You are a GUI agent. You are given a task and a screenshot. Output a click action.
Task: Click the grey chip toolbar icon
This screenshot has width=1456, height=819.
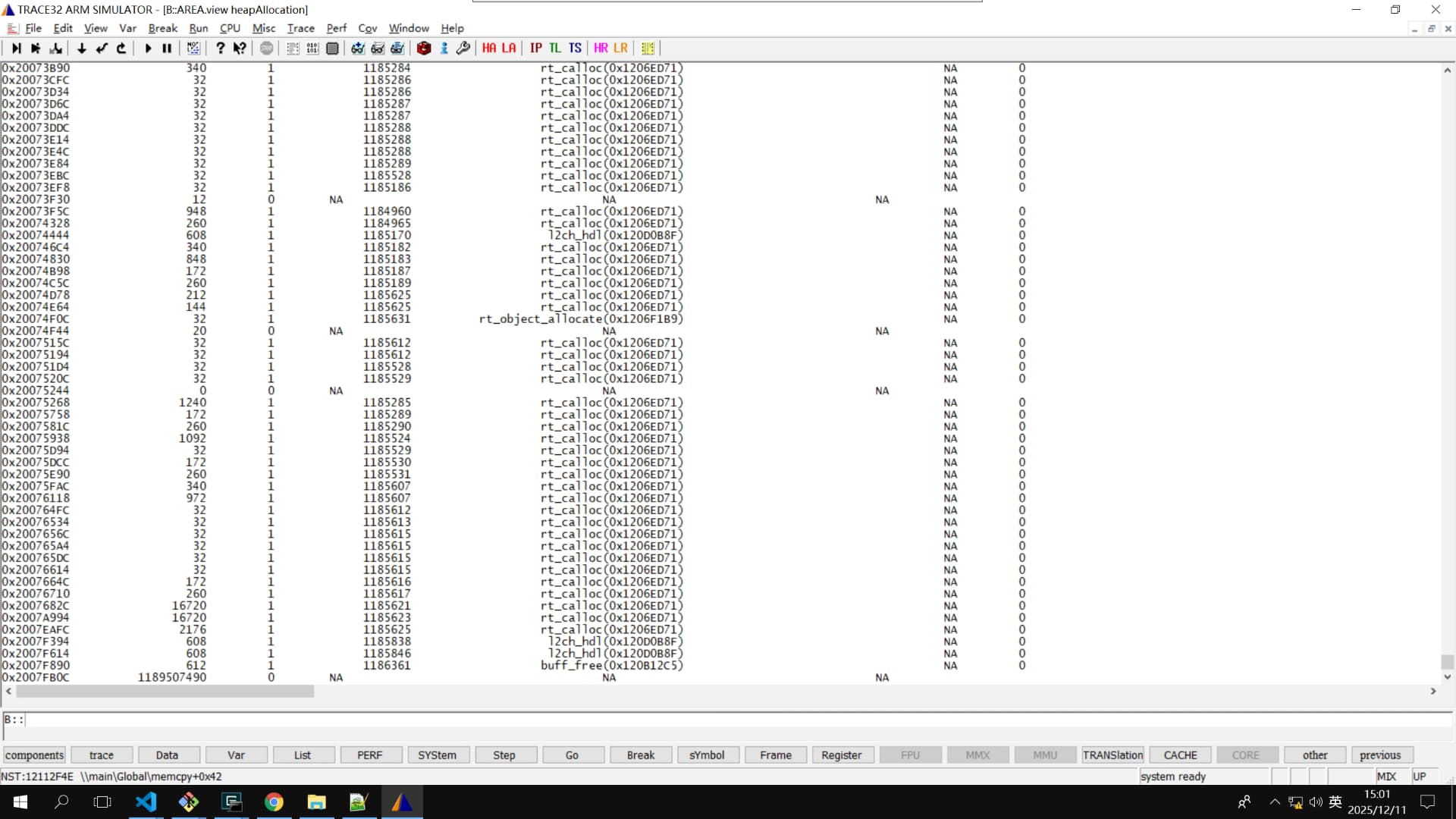[332, 48]
